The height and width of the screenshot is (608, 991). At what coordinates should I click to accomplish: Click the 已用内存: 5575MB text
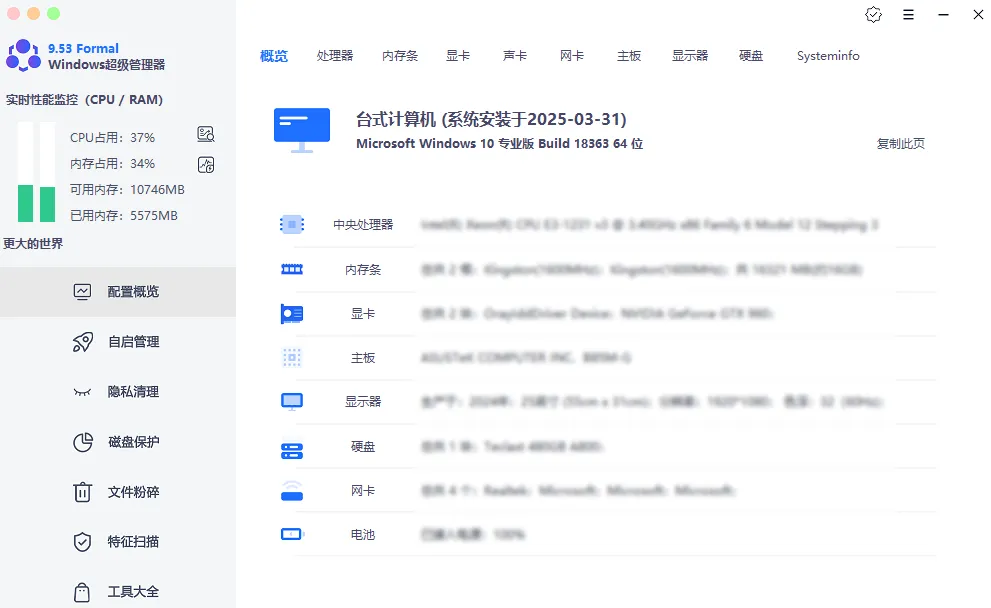124,216
